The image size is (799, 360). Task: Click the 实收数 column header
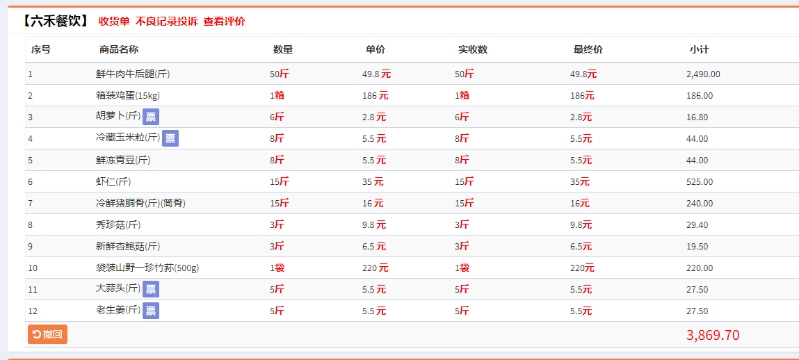pyautogui.click(x=473, y=49)
